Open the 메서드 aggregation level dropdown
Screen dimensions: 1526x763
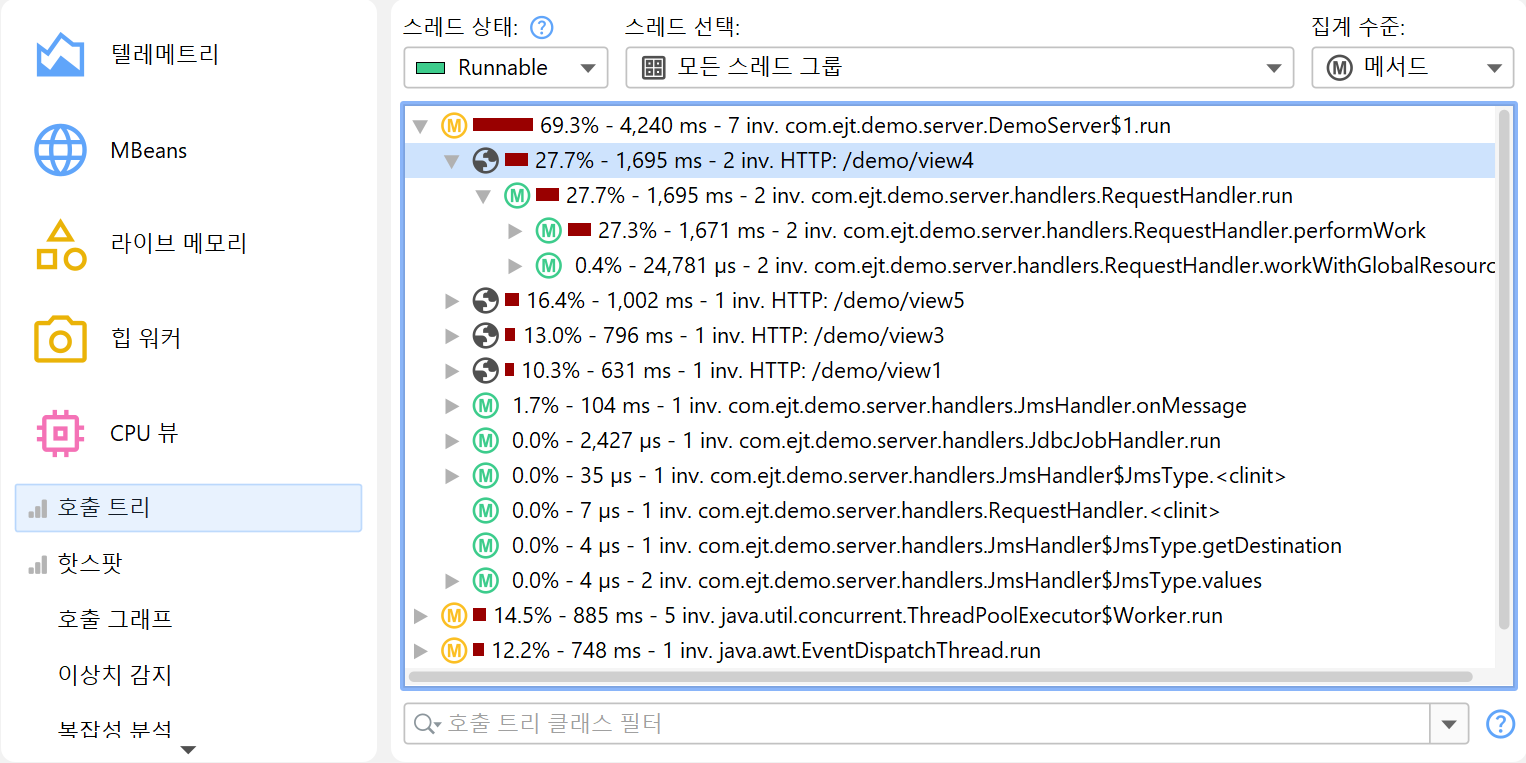1412,68
